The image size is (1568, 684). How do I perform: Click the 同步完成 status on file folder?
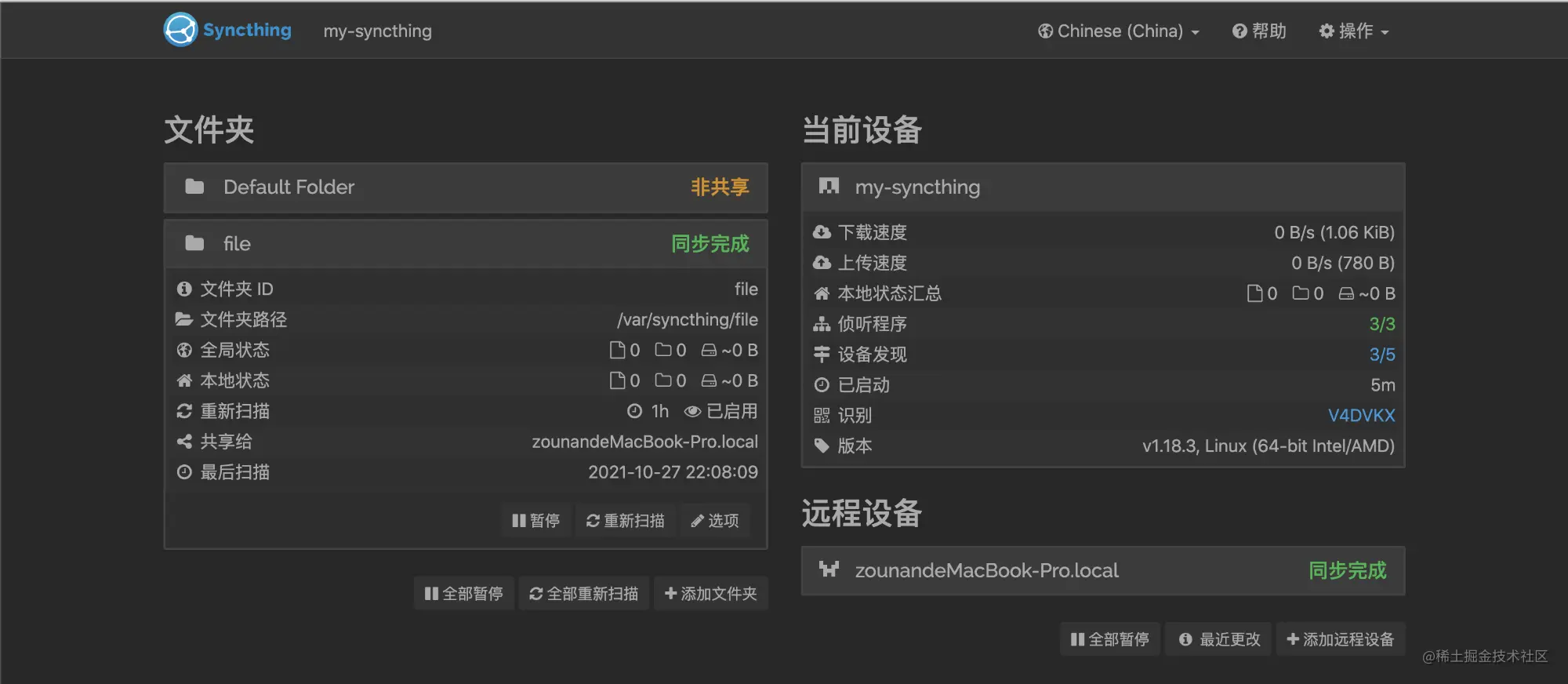click(710, 244)
